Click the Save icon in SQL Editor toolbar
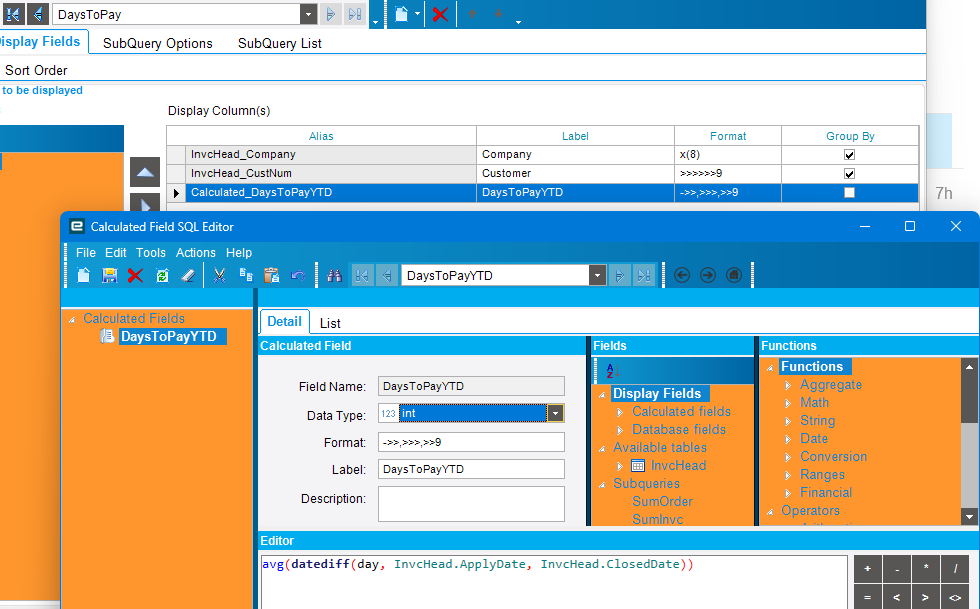980x609 pixels. pos(109,275)
